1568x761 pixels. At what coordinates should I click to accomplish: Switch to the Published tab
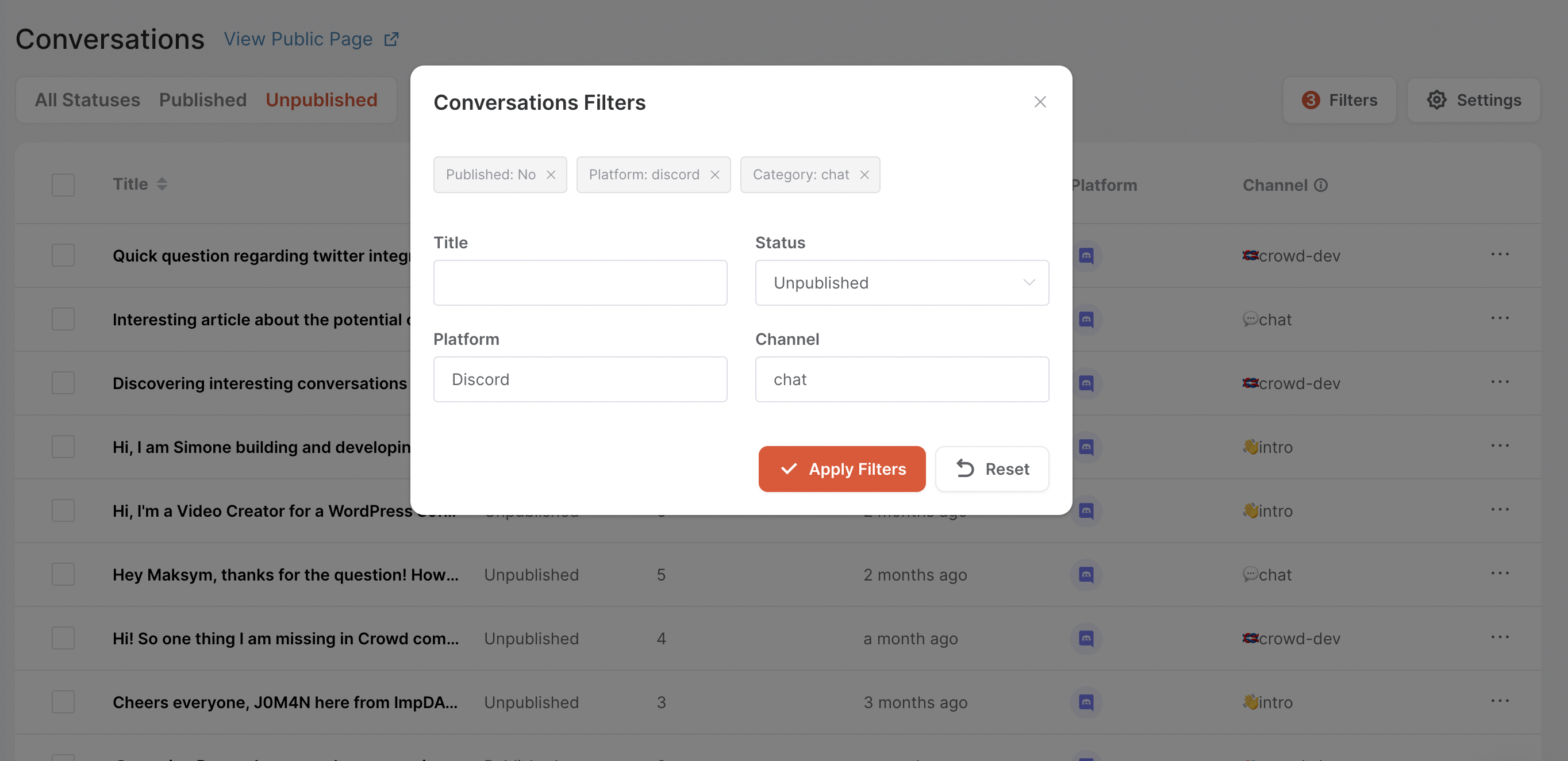click(203, 100)
